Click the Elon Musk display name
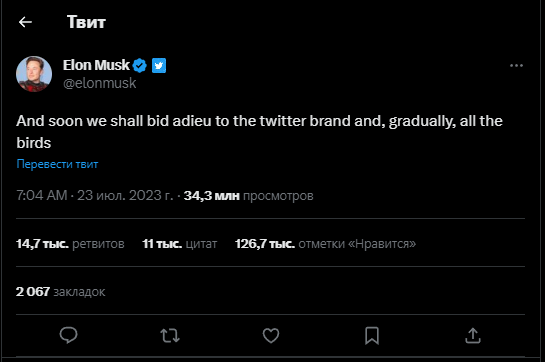Screen dimensions: 545x362 96,65
